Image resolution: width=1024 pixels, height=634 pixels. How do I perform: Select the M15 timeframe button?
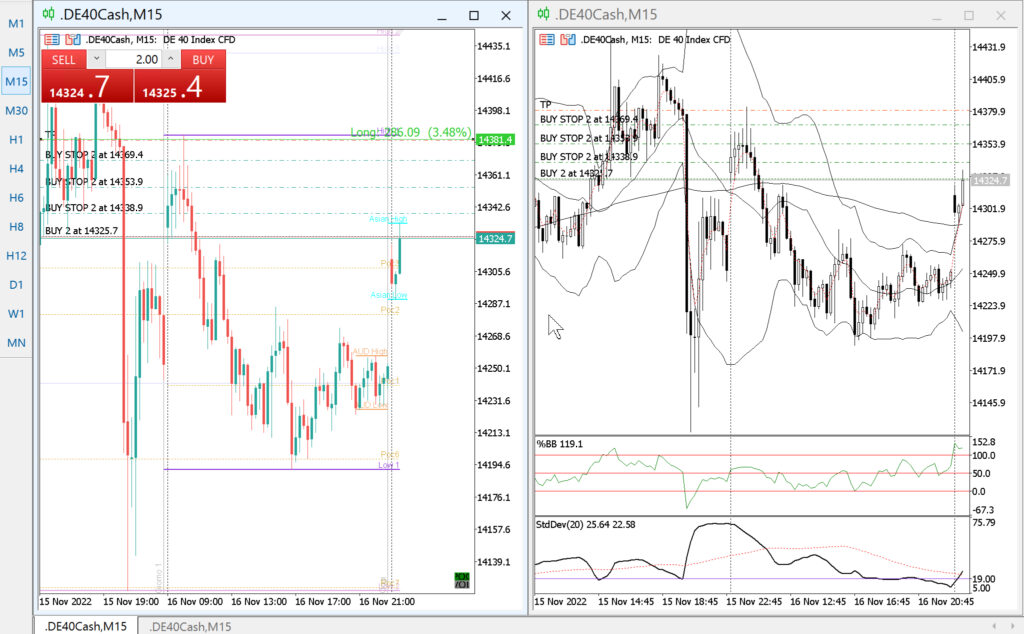pyautogui.click(x=16, y=82)
